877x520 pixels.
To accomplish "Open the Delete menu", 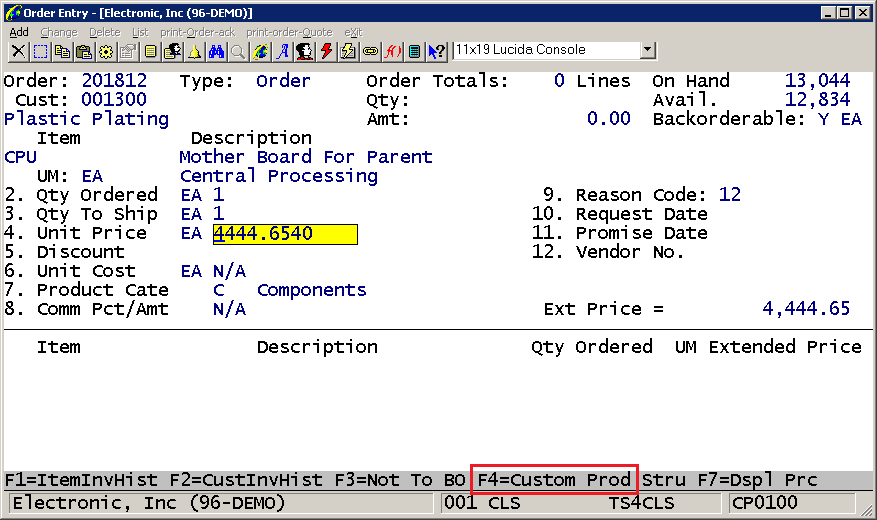I will (105, 32).
